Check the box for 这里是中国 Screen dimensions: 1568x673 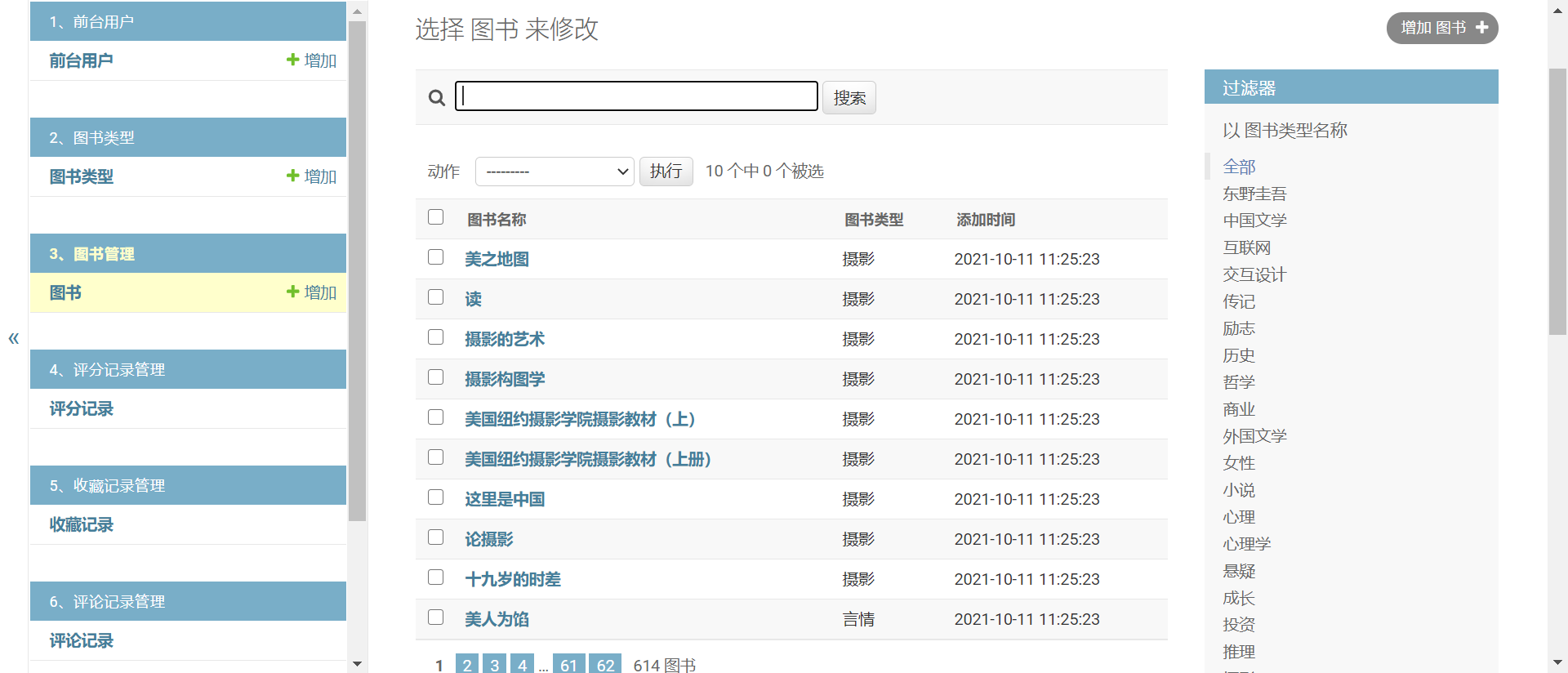(x=436, y=497)
